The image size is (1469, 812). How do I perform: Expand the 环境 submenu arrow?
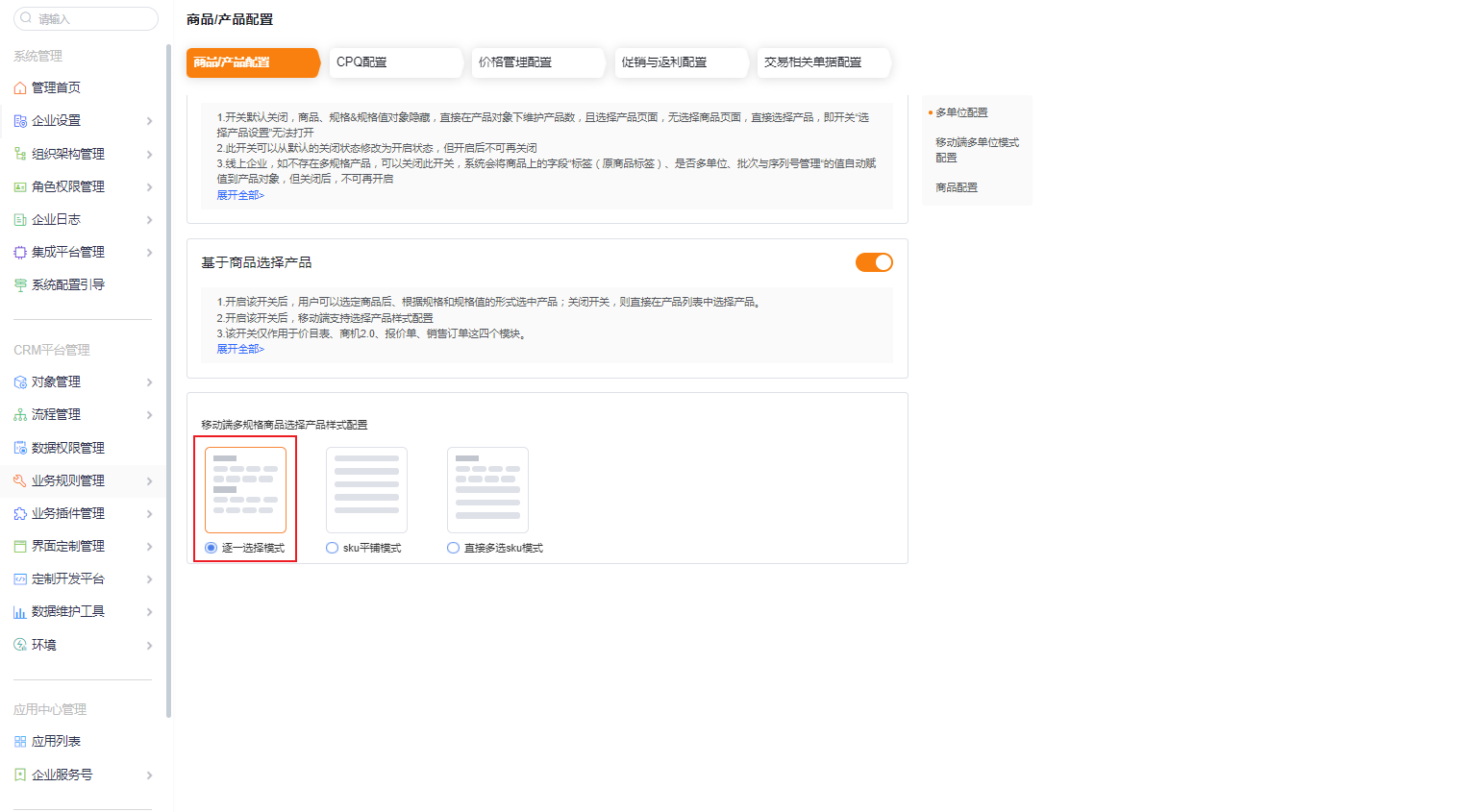(149, 645)
